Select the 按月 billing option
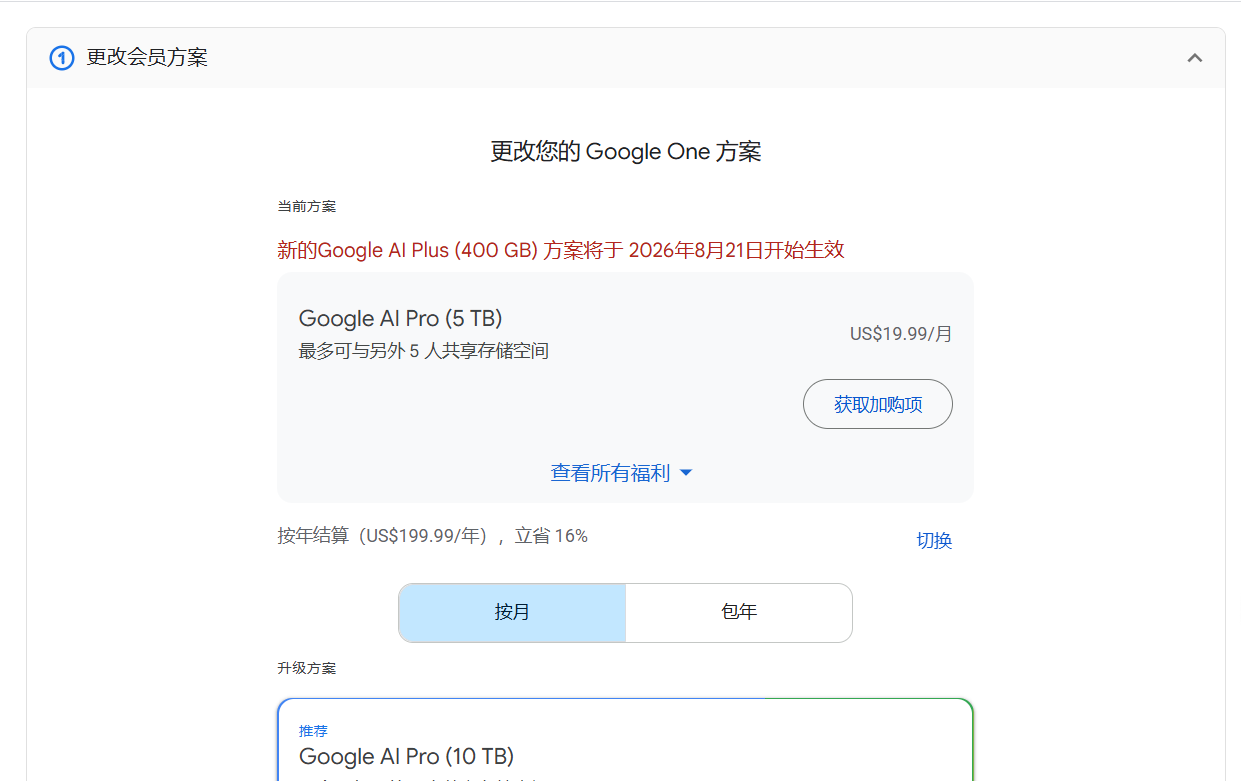Image resolution: width=1241 pixels, height=781 pixels. pos(512,612)
